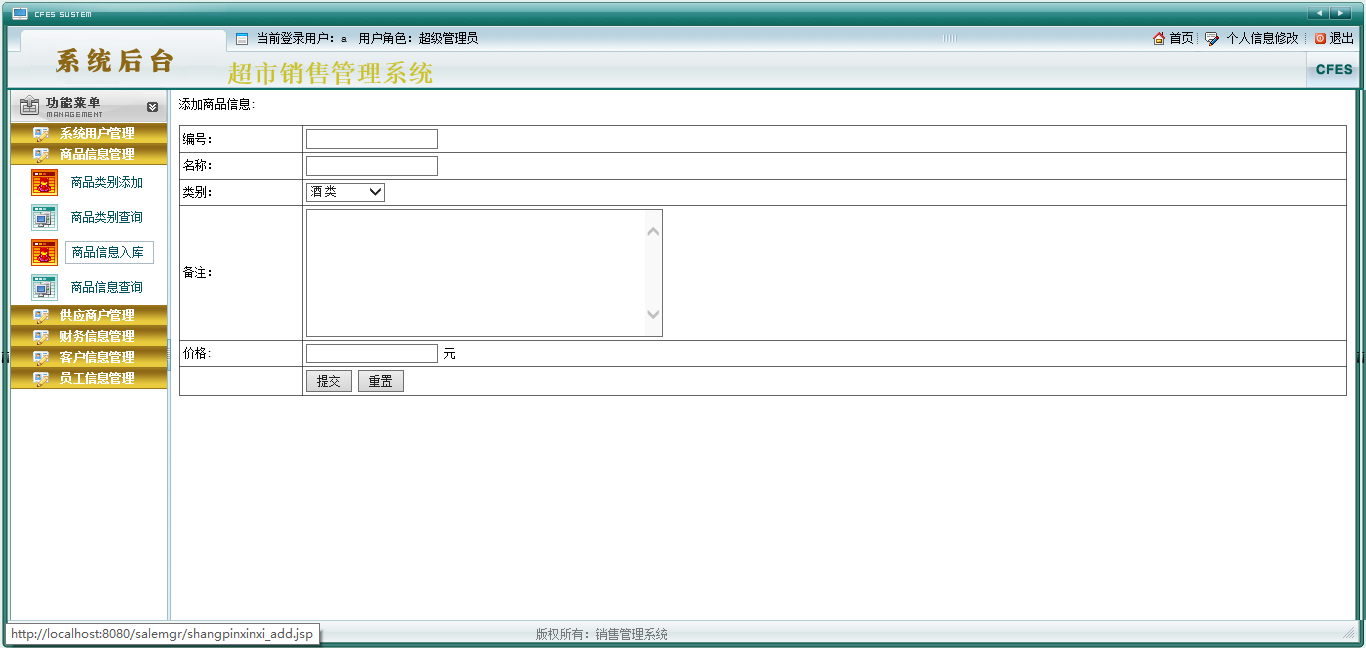Open 首页 home link
The height and width of the screenshot is (648, 1366).
coord(1181,38)
